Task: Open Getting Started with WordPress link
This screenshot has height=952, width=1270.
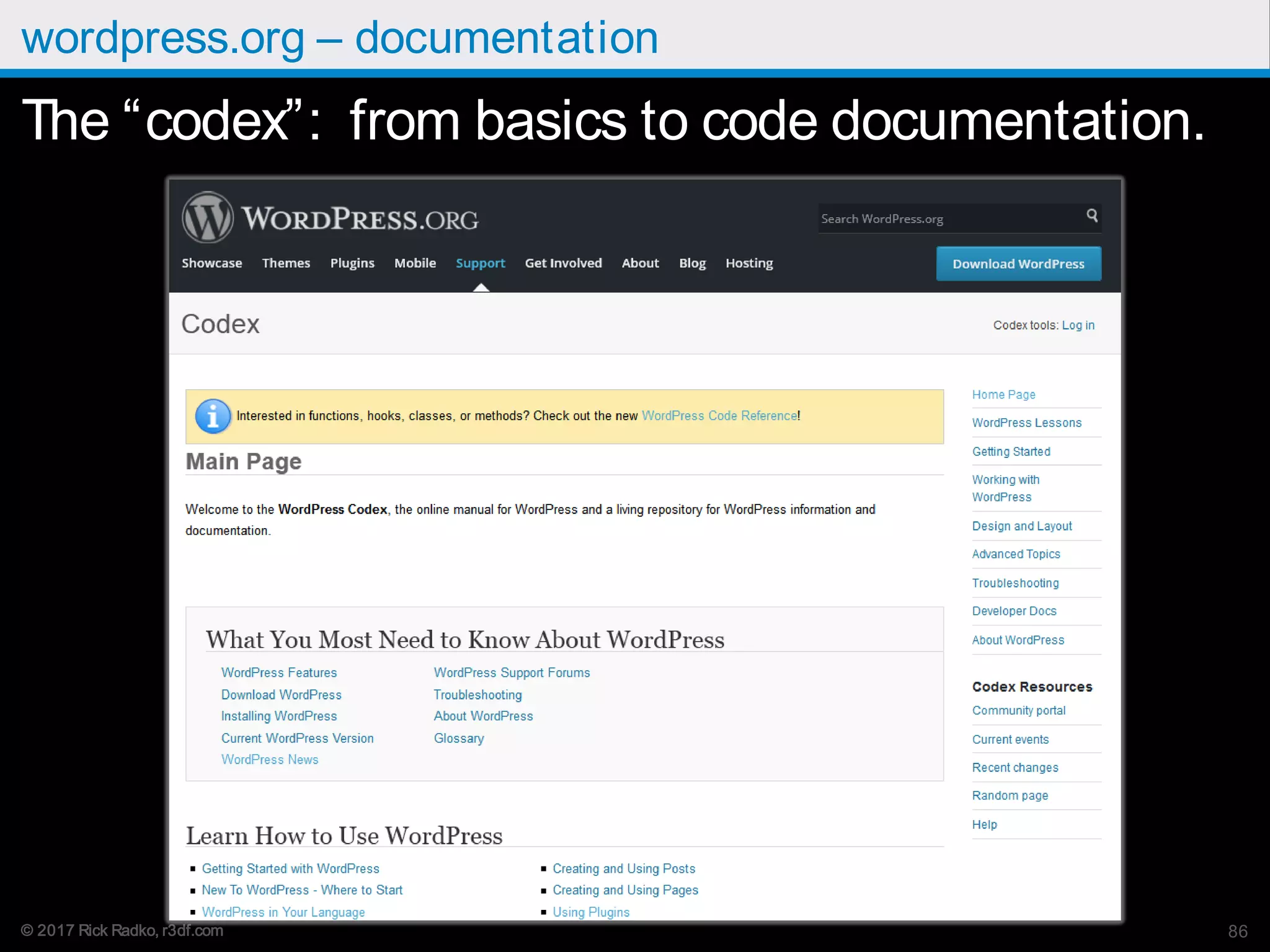Action: [x=291, y=869]
